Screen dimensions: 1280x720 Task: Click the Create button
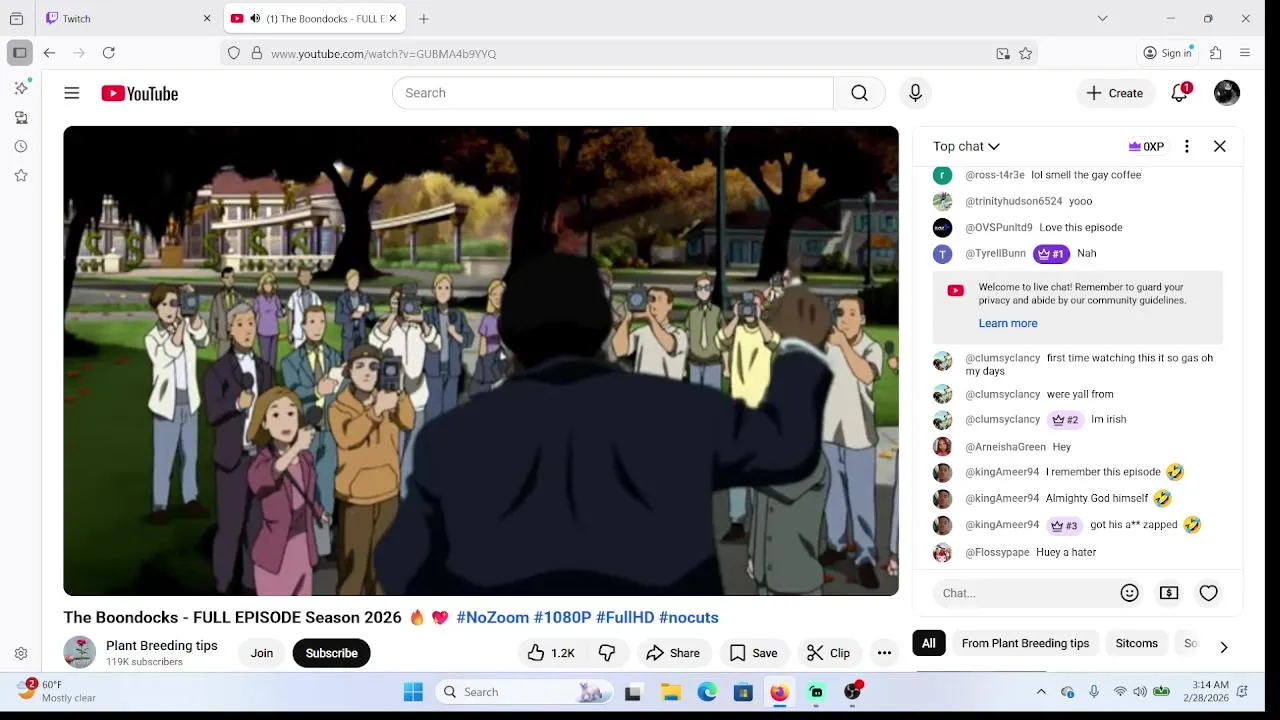[1115, 93]
